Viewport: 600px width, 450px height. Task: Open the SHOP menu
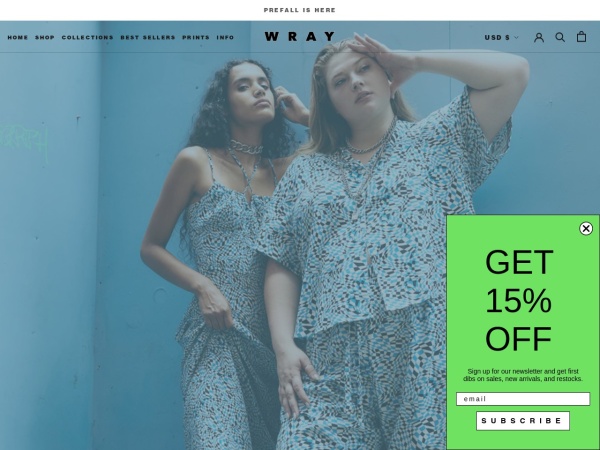45,38
